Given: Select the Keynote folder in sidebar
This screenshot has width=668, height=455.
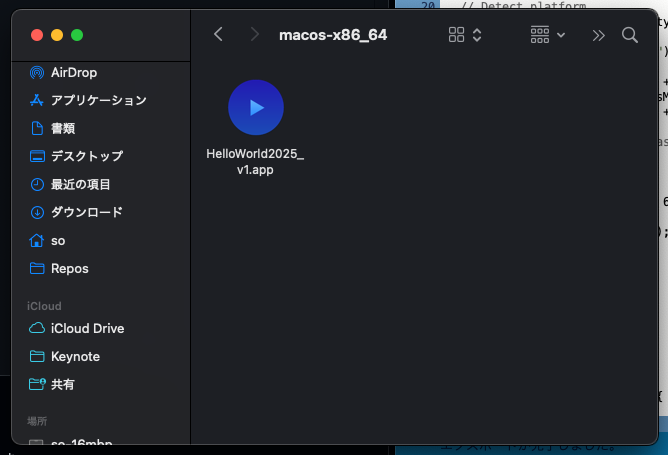Looking at the screenshot, I should 101,356.
